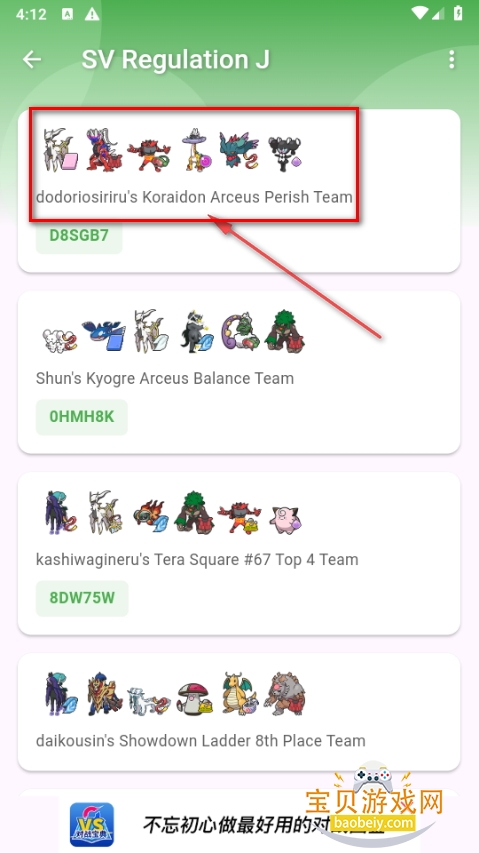Open the three-dot overflow menu
Screen dimensions: 479x853
coord(451,59)
